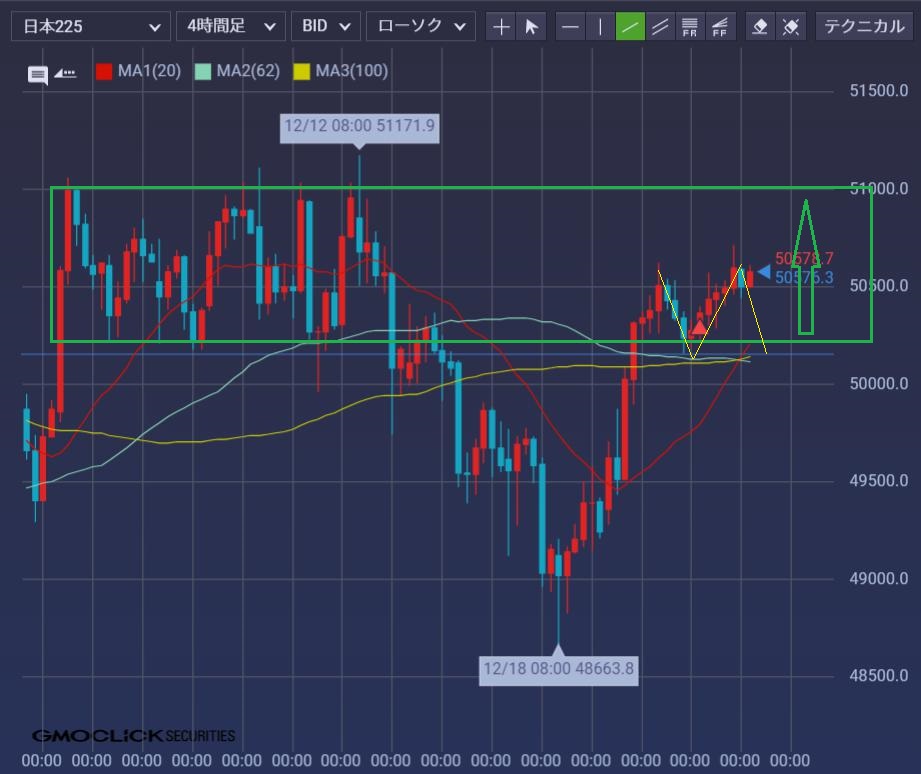Click the eraser tool to delete drawing

click(x=760, y=27)
